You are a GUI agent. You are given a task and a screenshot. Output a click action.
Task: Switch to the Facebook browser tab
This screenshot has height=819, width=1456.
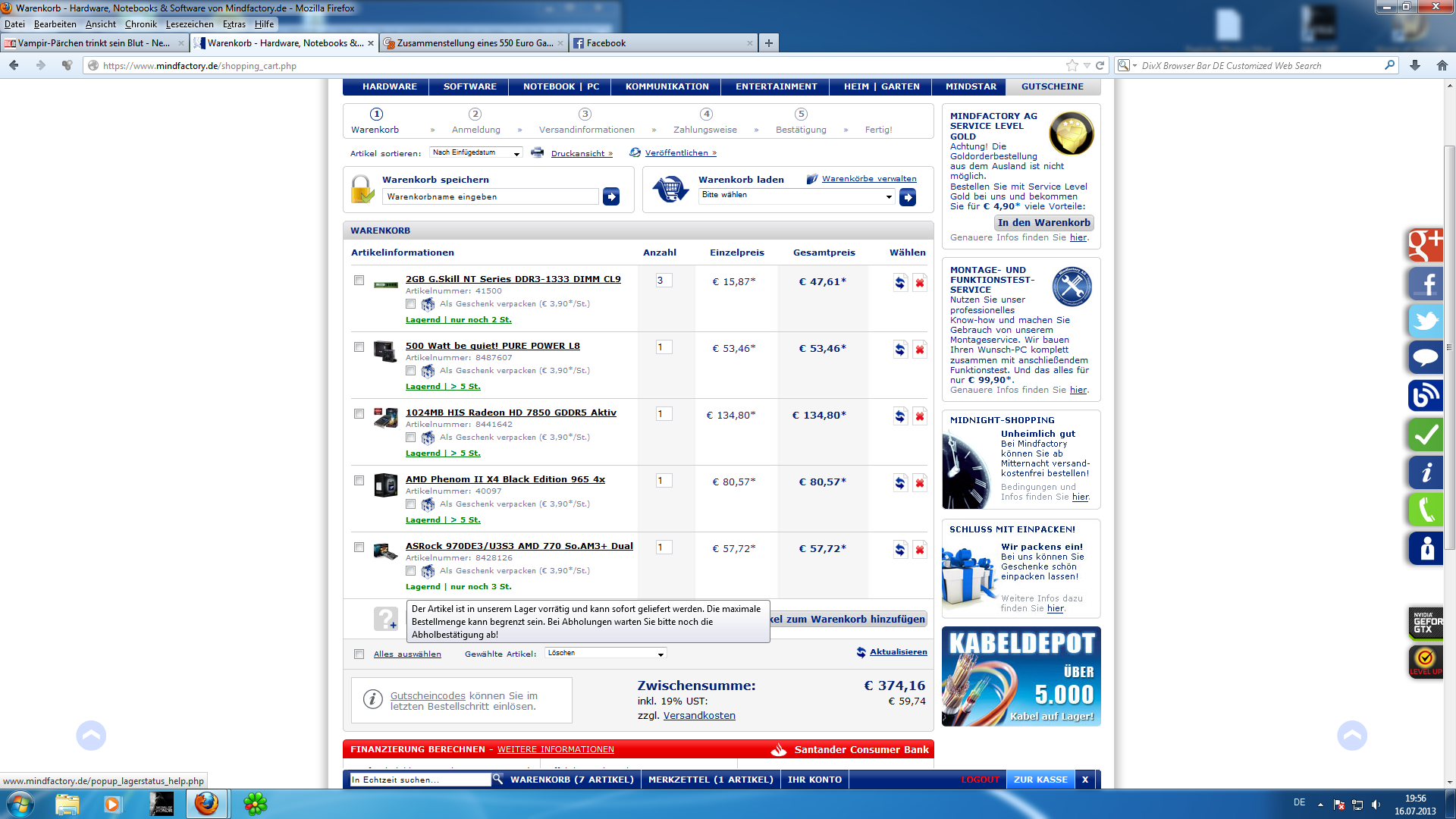[x=664, y=43]
